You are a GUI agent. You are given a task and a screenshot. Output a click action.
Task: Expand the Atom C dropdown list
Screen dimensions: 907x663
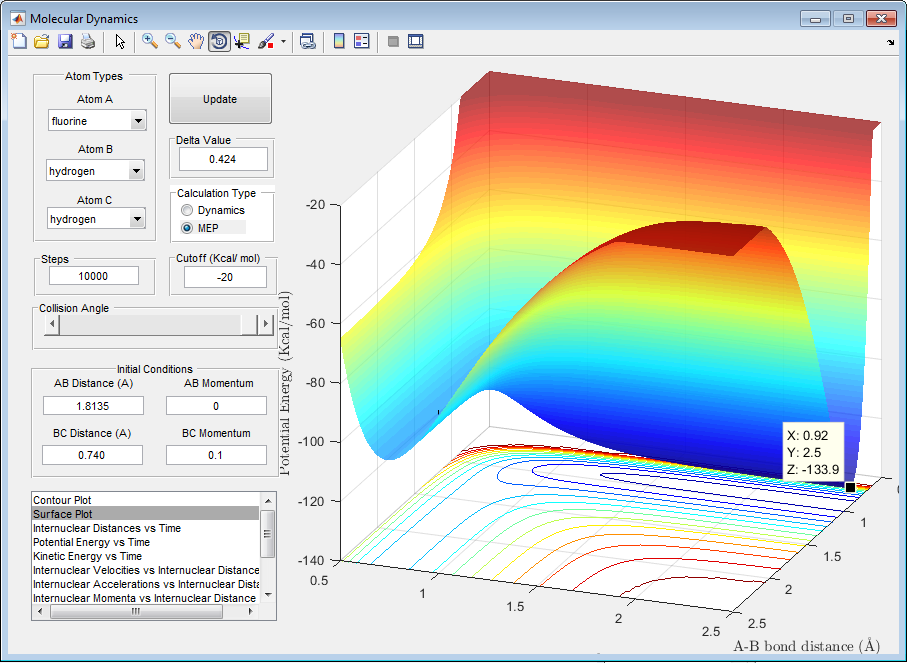(x=138, y=220)
